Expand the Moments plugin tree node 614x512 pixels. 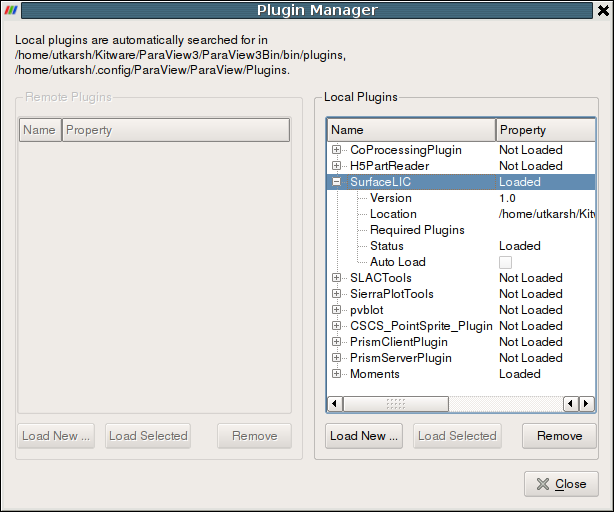(x=336, y=374)
